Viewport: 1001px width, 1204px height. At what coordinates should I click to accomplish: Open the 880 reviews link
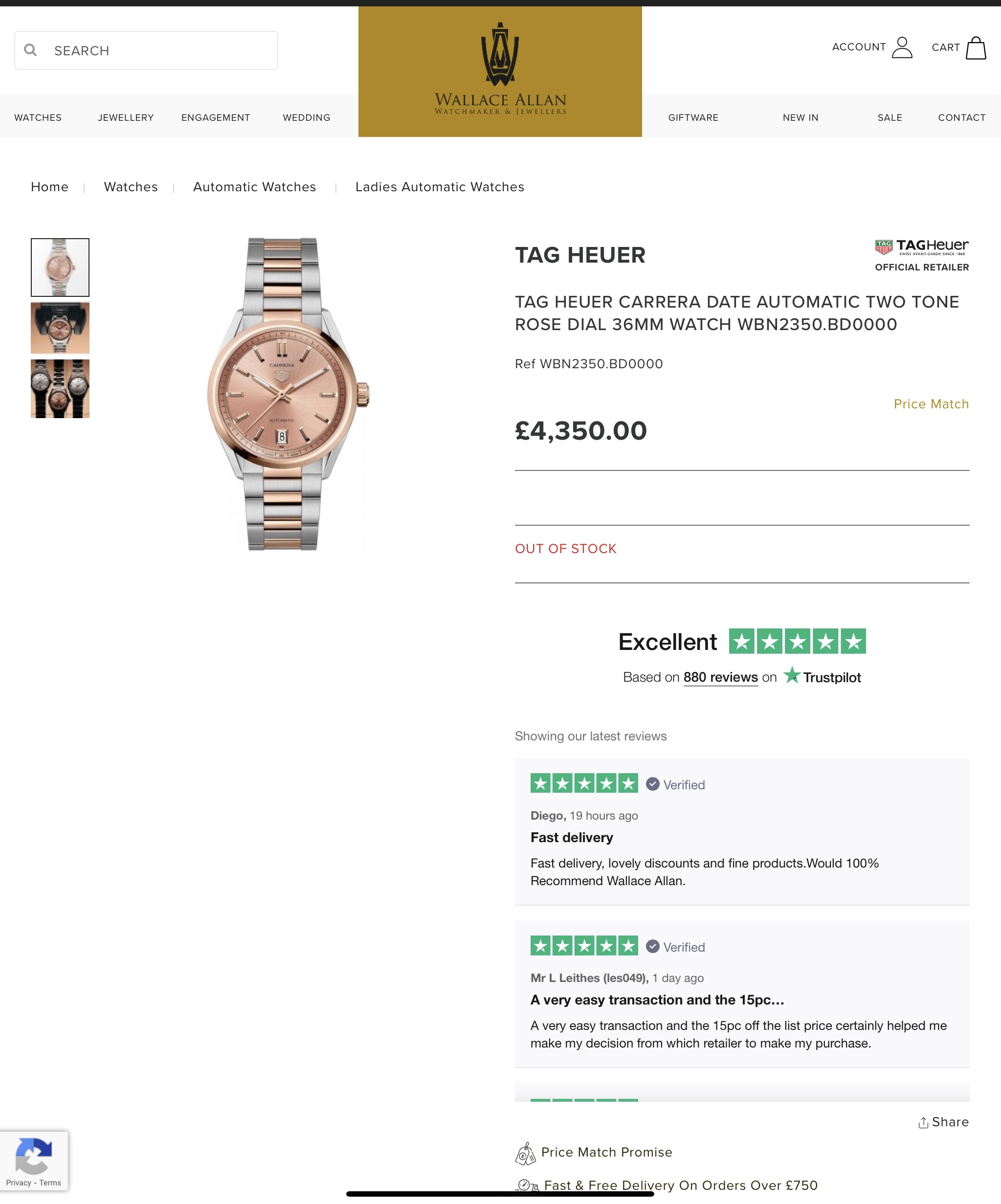[x=721, y=677]
